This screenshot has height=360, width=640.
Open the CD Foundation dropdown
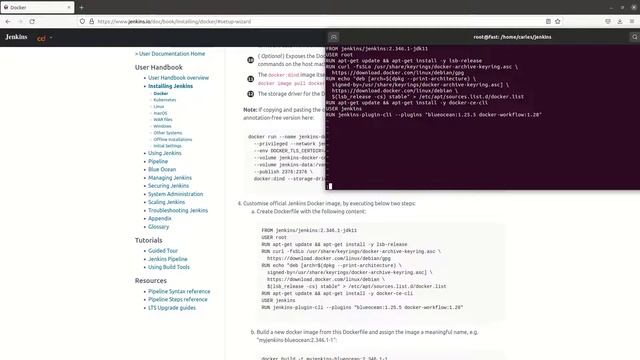click(x=44, y=38)
